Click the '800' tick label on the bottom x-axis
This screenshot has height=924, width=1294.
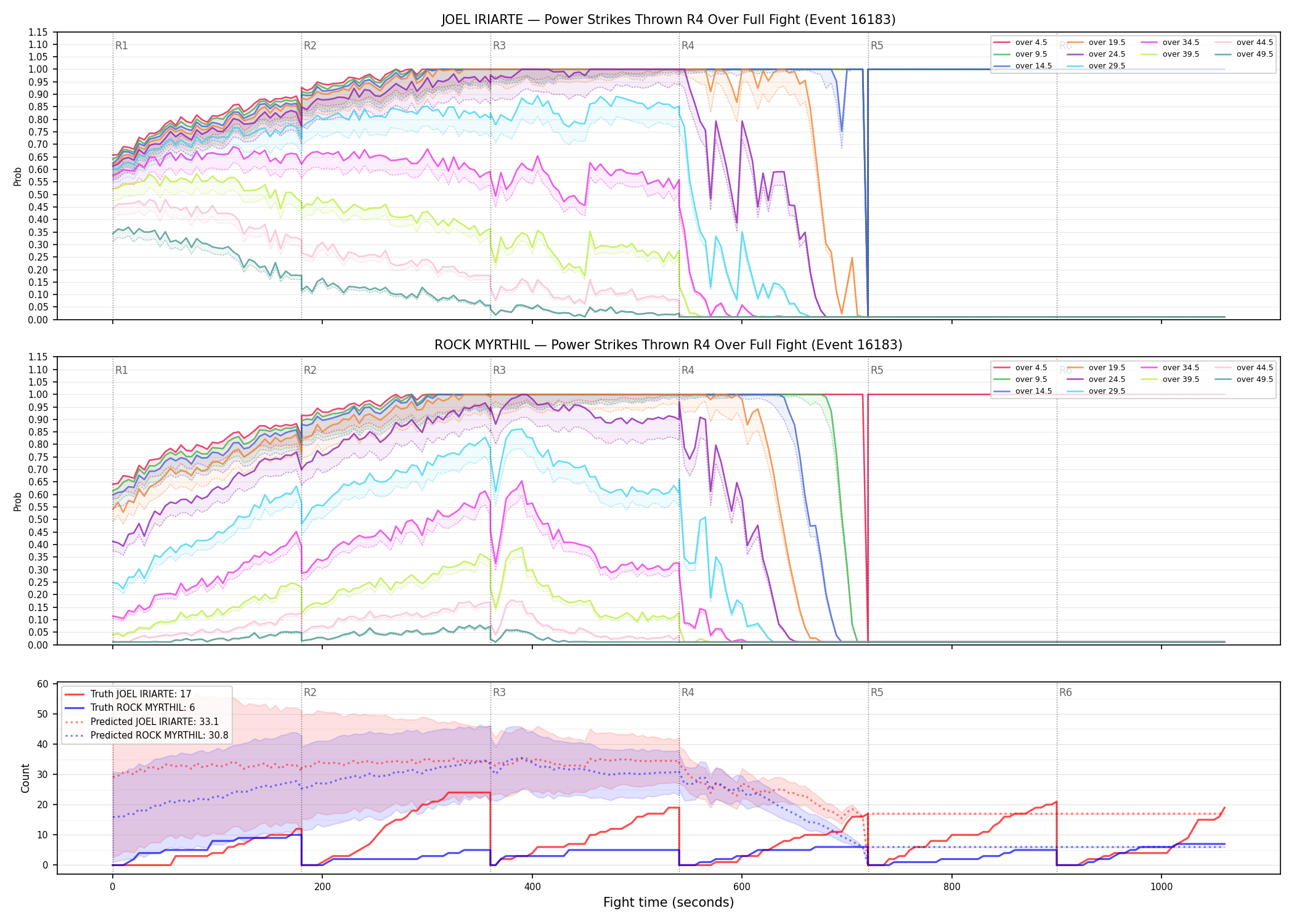coord(952,887)
